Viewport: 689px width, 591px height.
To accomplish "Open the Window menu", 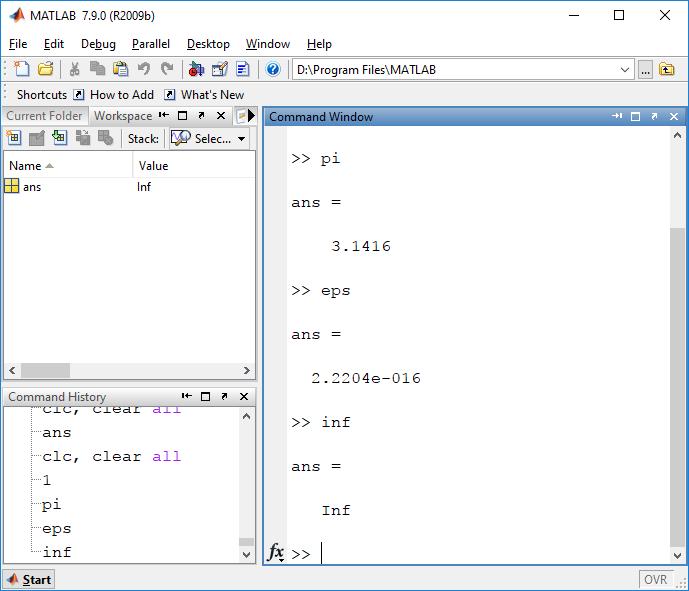I will click(268, 44).
